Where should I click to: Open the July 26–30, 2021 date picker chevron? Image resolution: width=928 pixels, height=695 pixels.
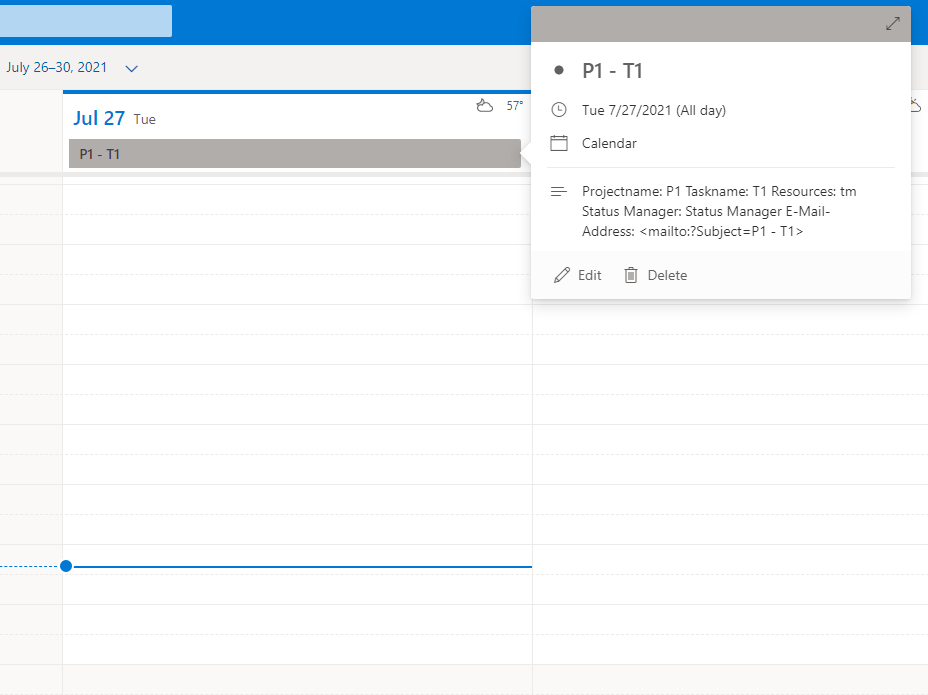pyautogui.click(x=131, y=69)
